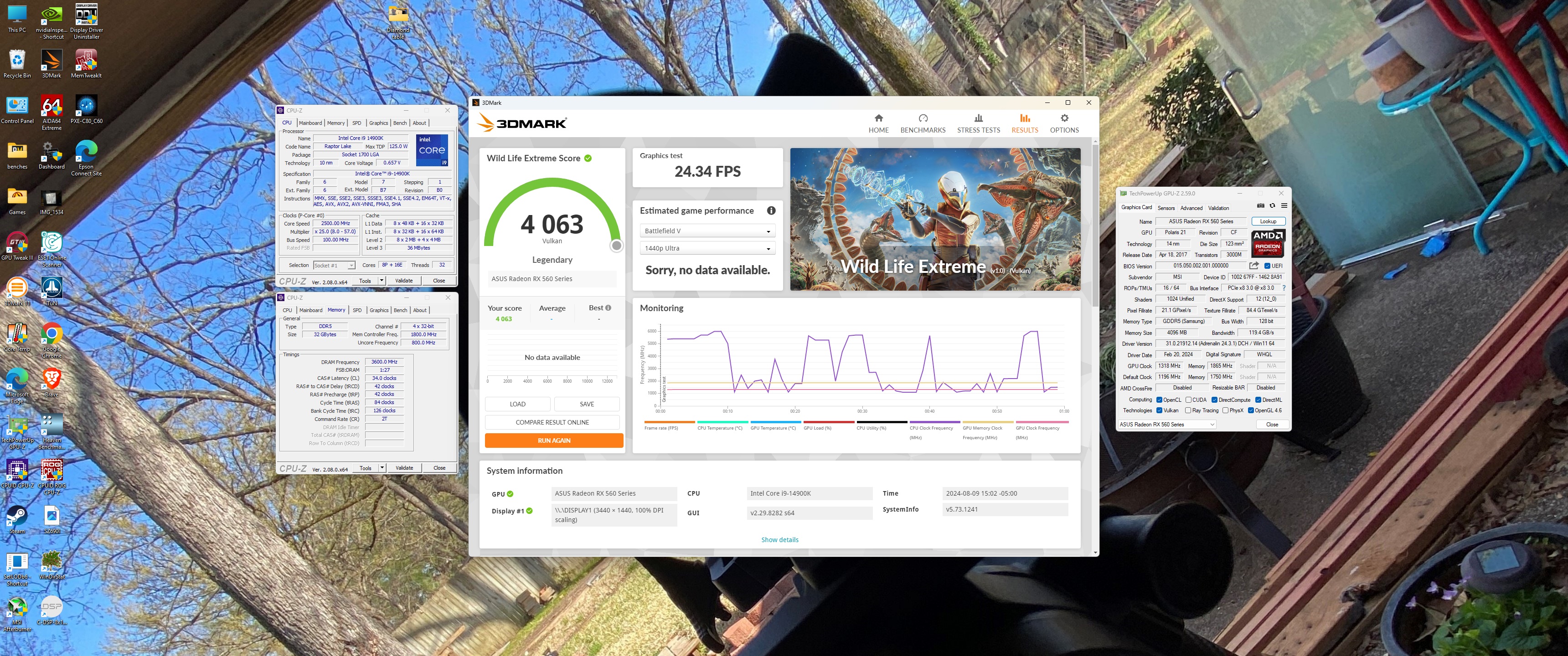Launch GPU Tweak III desktop icon
This screenshot has height=656, width=1568.
coord(17,246)
